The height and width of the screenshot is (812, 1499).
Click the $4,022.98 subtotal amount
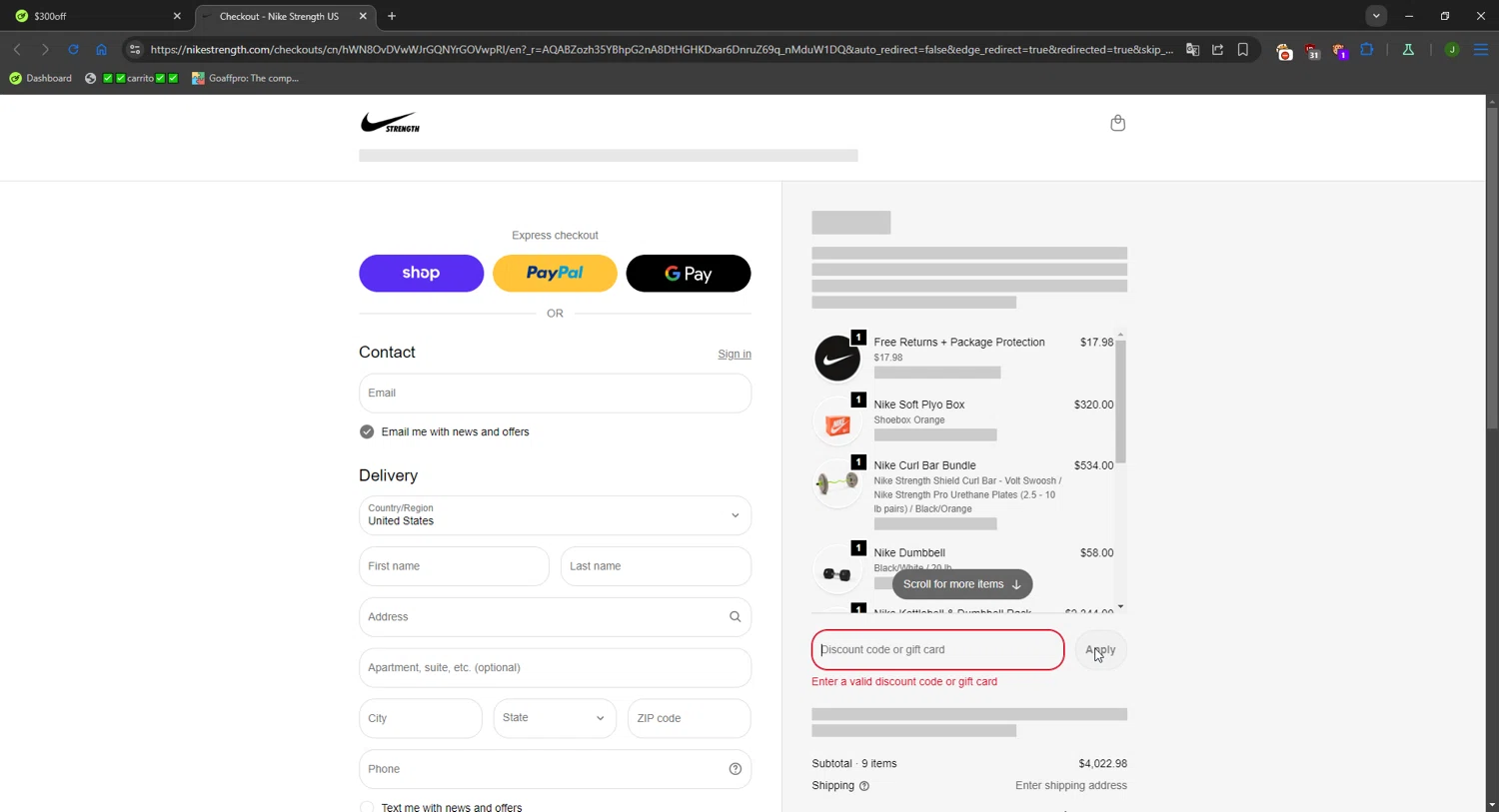1102,764
